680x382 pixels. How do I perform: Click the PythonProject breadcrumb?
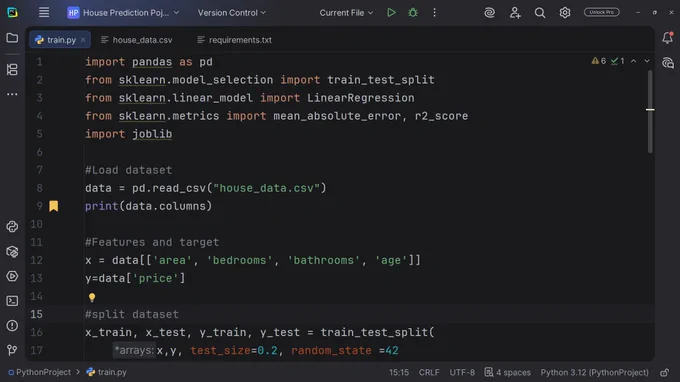point(39,372)
